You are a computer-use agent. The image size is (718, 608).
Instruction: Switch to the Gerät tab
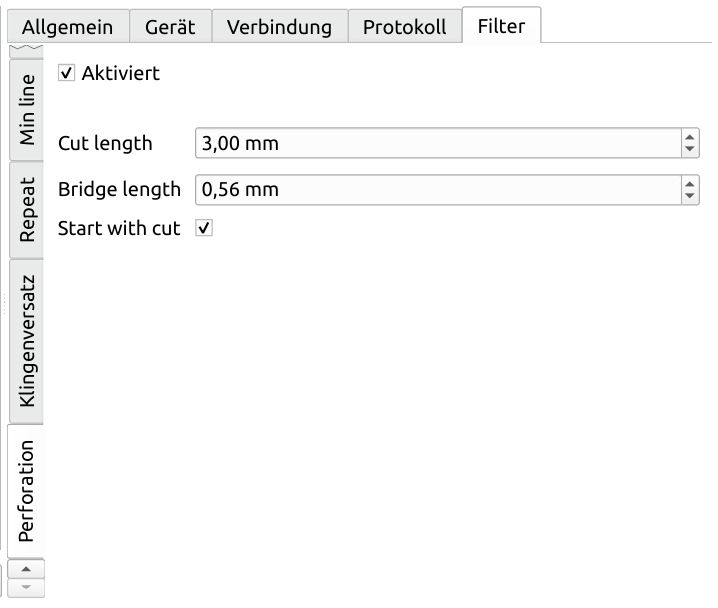point(170,27)
